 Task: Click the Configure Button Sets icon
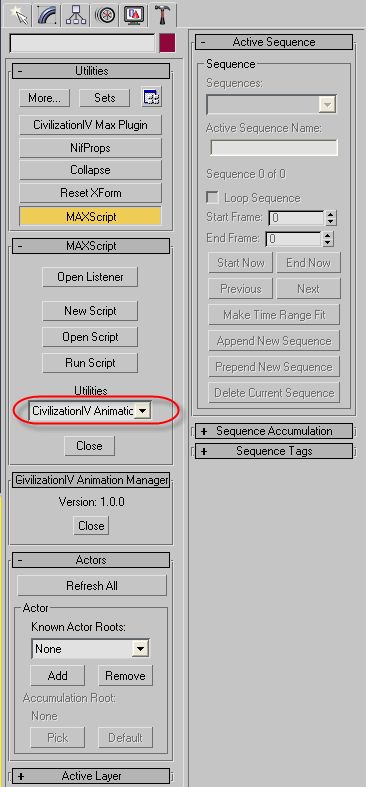(x=152, y=98)
